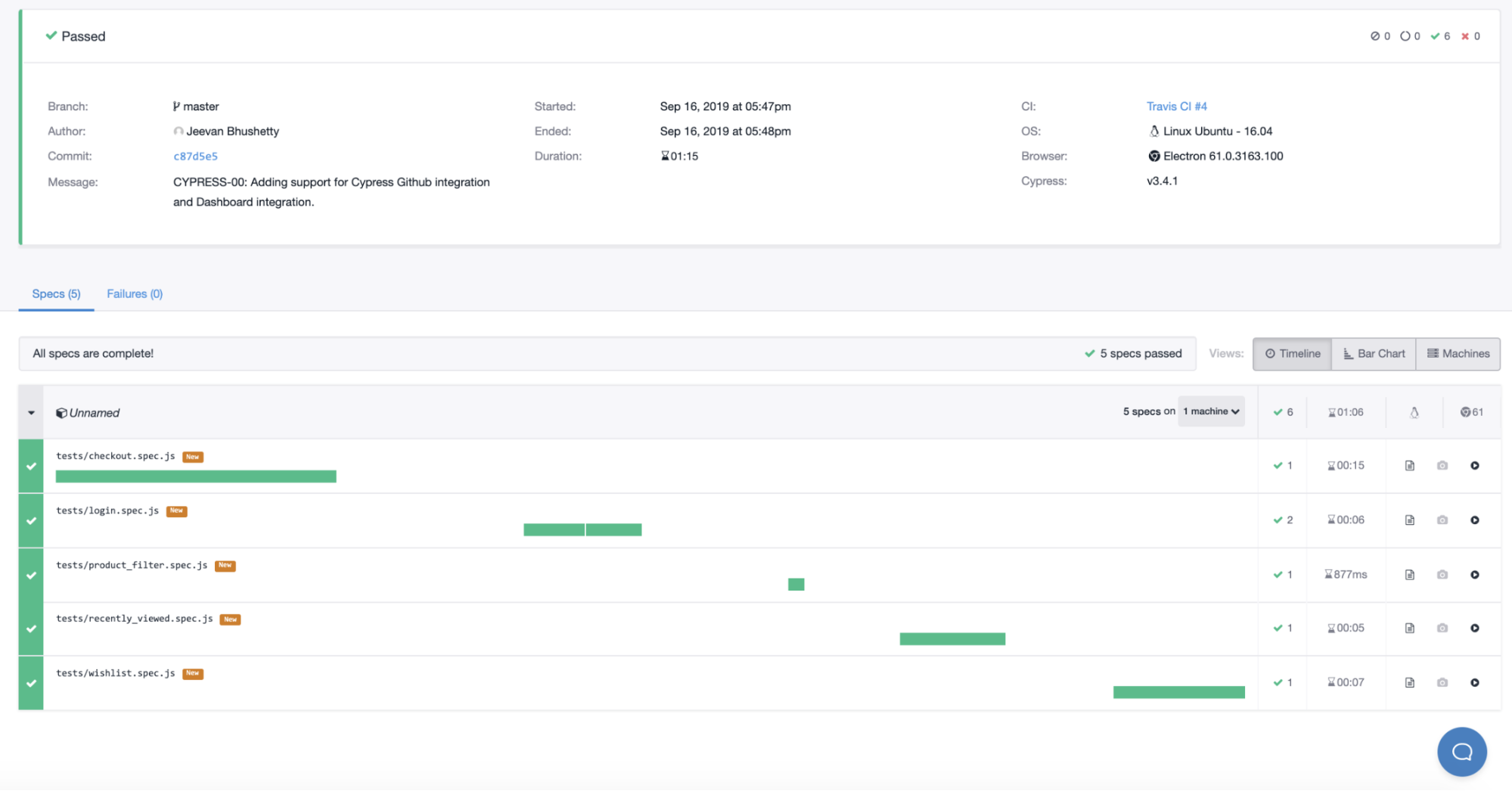Open stdout output for tests/login.spec.js
This screenshot has height=791, width=1512.
(1409, 520)
